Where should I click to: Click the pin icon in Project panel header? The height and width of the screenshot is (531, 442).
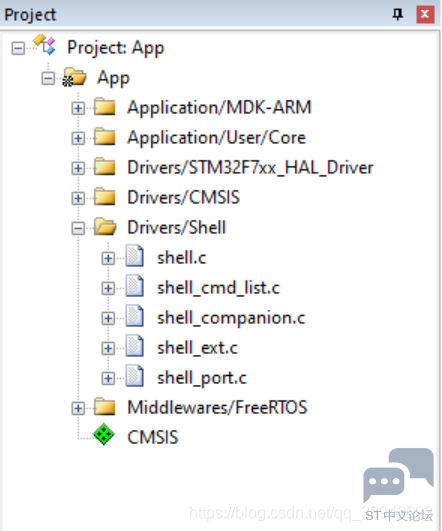(x=398, y=15)
